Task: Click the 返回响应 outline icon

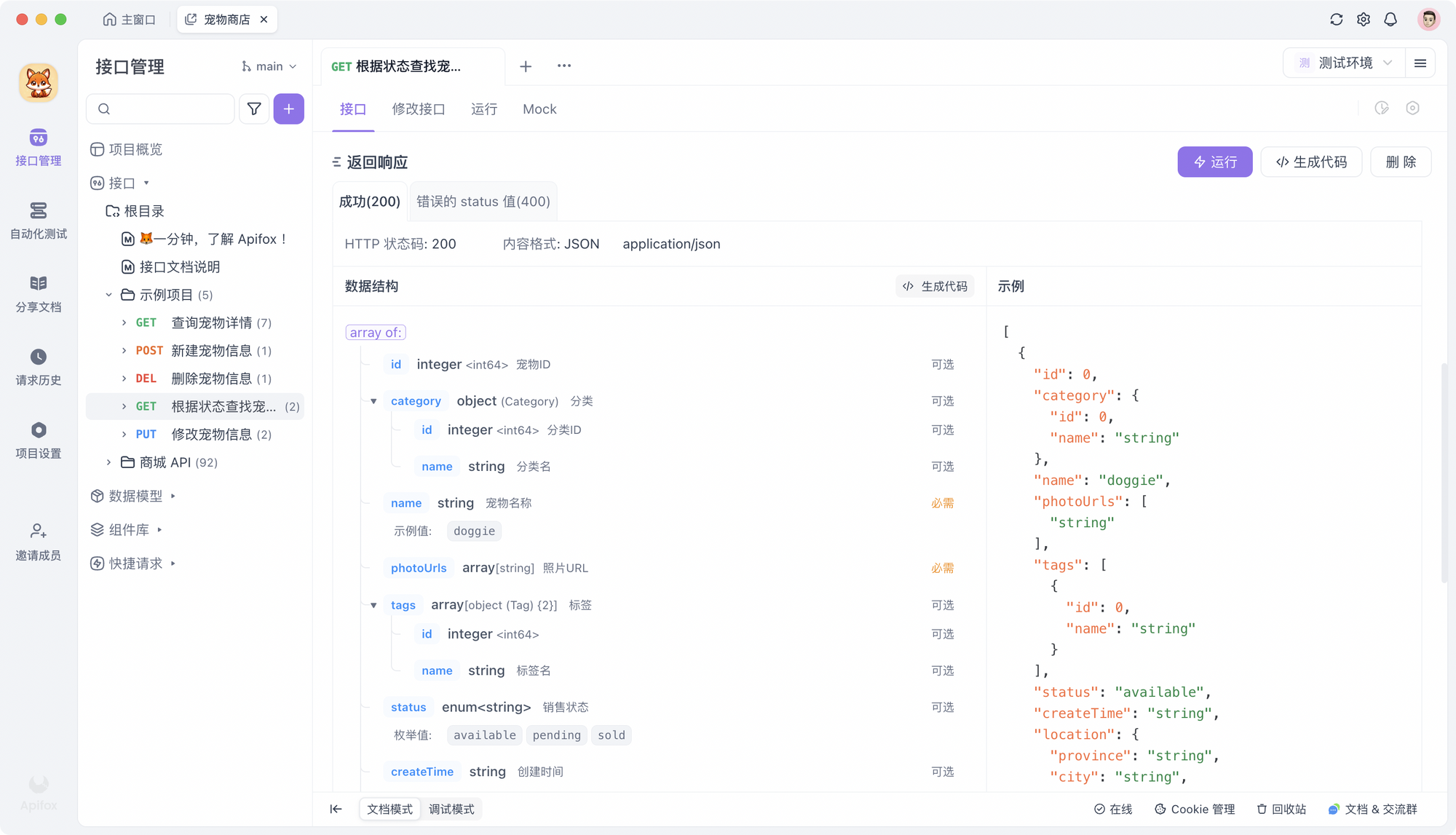Action: [x=336, y=162]
